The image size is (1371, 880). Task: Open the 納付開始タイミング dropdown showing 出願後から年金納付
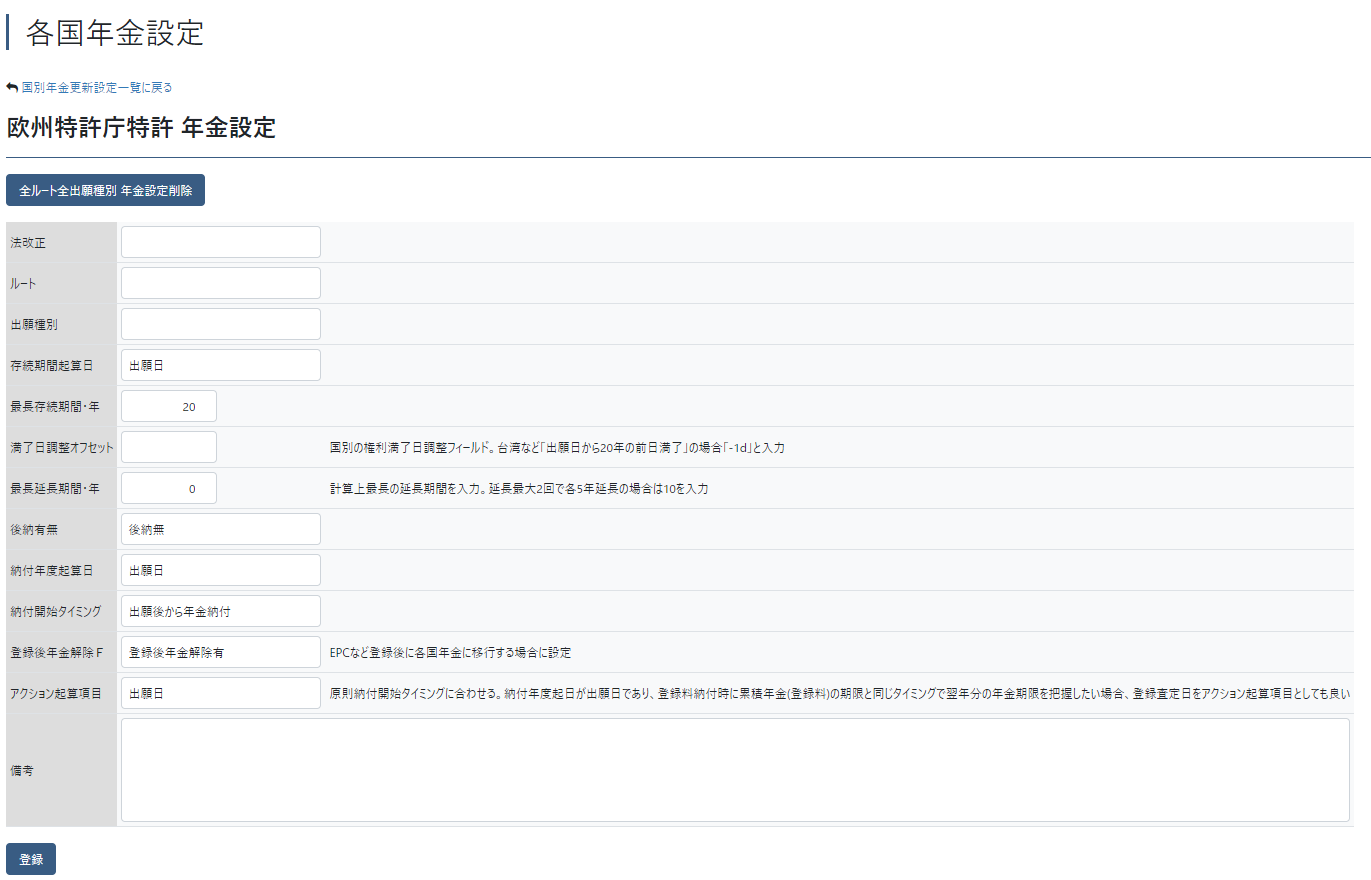click(x=221, y=611)
